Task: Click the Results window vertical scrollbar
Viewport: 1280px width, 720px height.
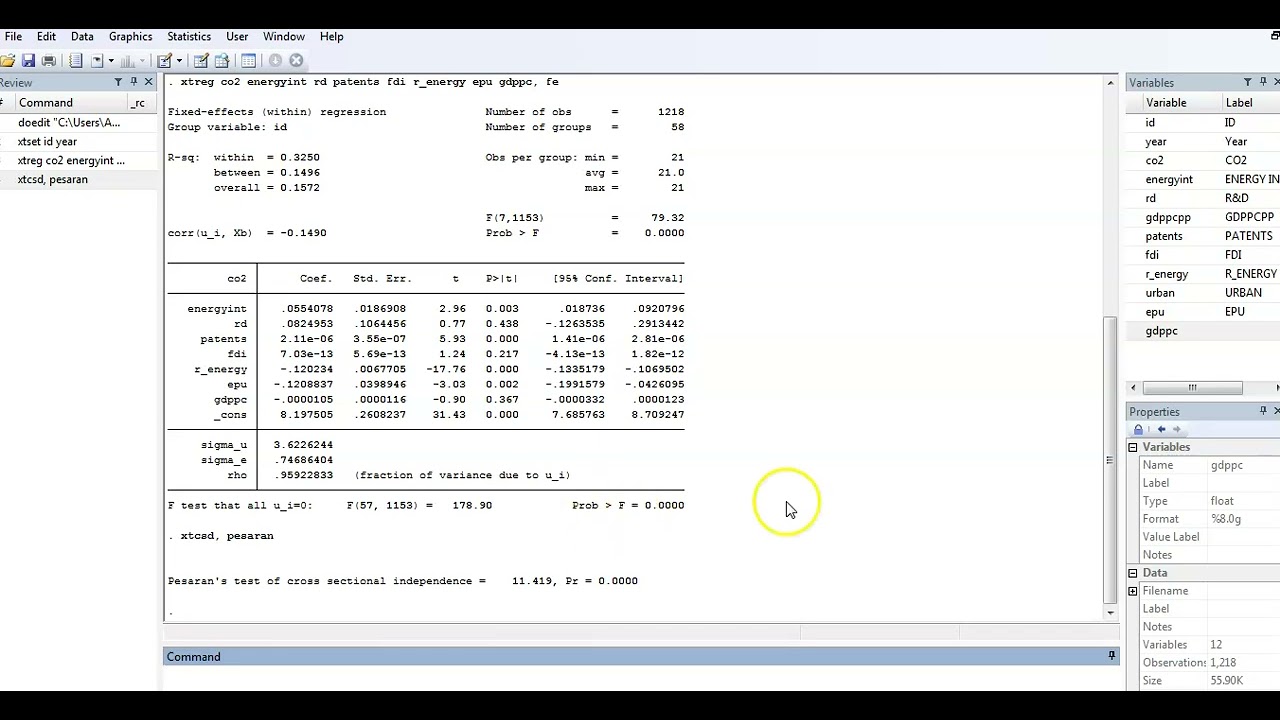Action: [1110, 460]
